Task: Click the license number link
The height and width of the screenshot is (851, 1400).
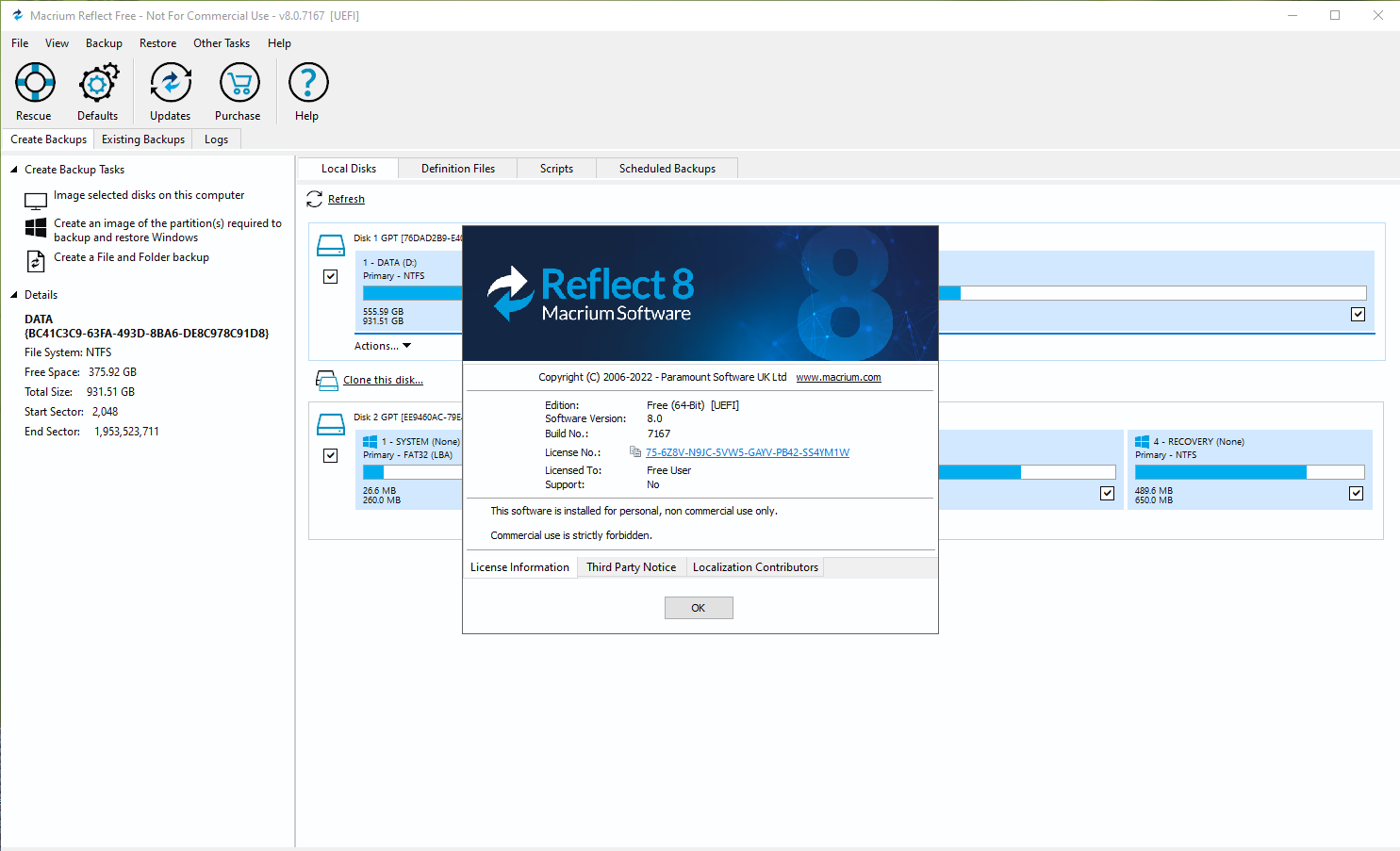Action: 748,452
